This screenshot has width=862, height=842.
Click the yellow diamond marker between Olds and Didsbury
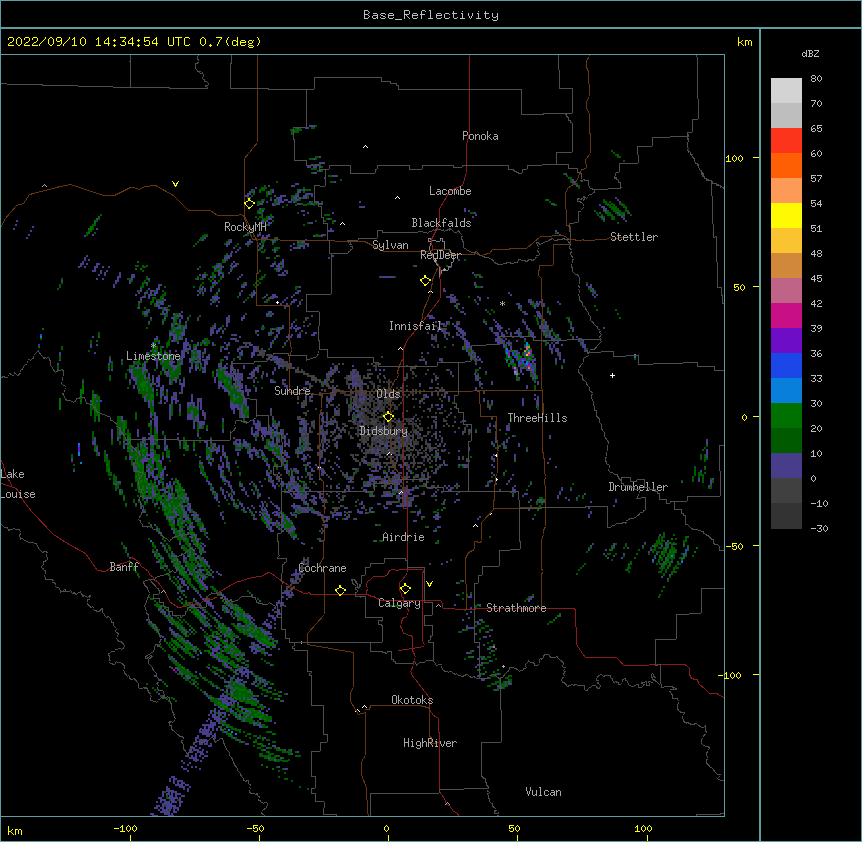(388, 416)
